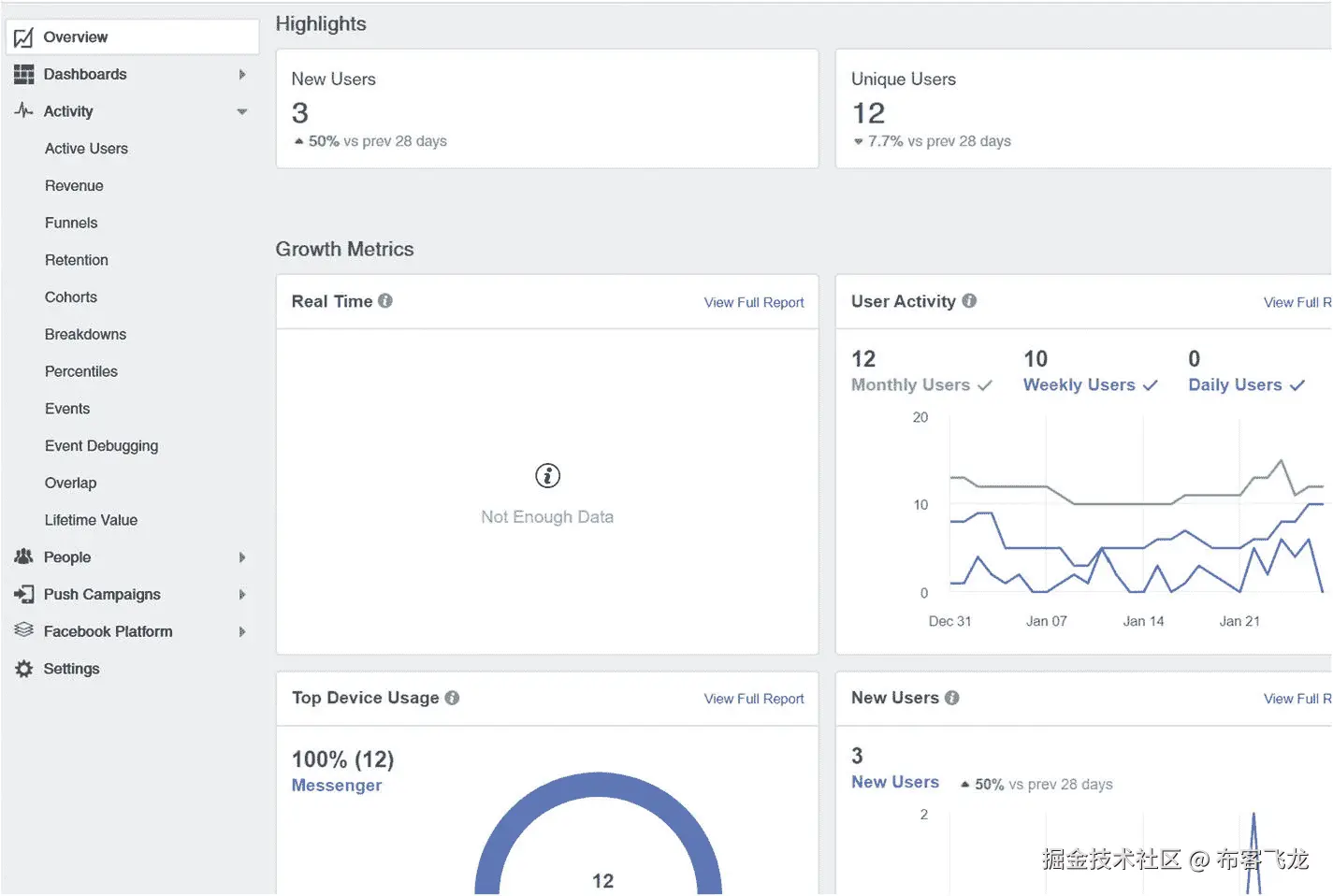Image resolution: width=1333 pixels, height=896 pixels.
Task: Open Lifetime Value page
Action: coord(91,520)
